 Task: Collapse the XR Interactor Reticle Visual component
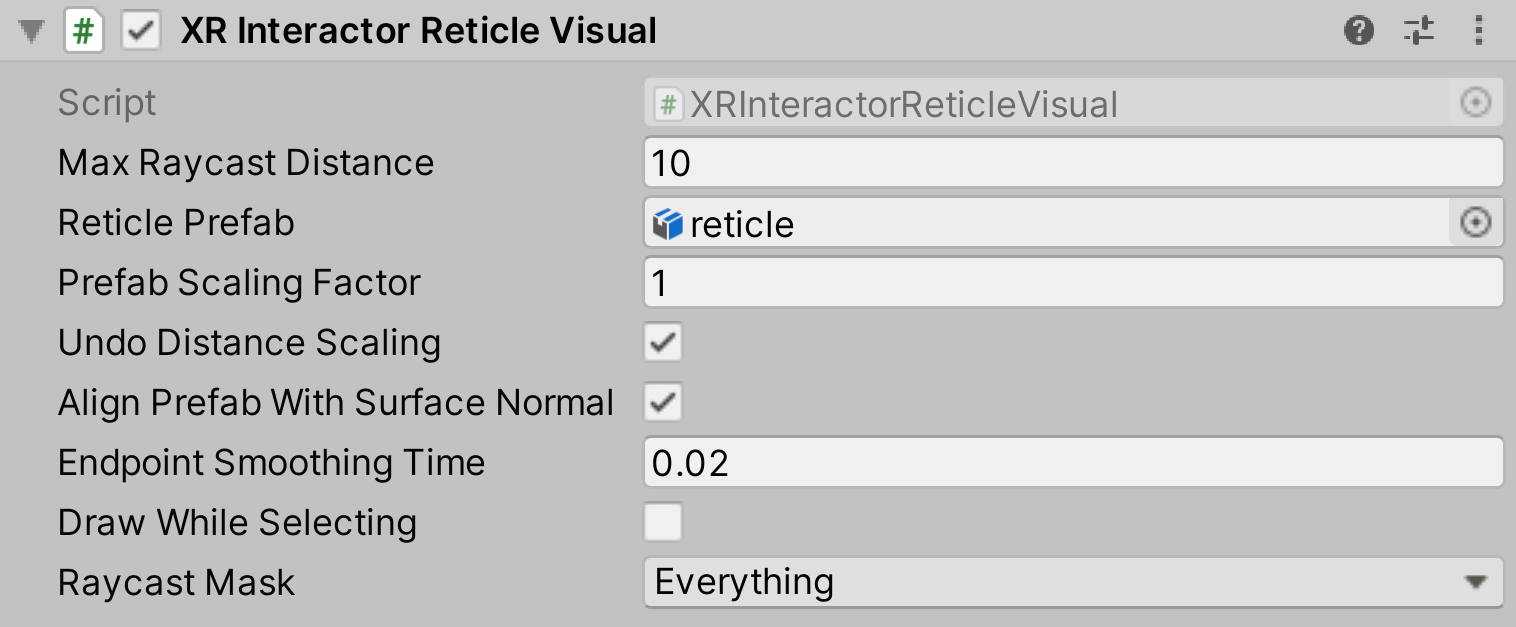coord(30,30)
